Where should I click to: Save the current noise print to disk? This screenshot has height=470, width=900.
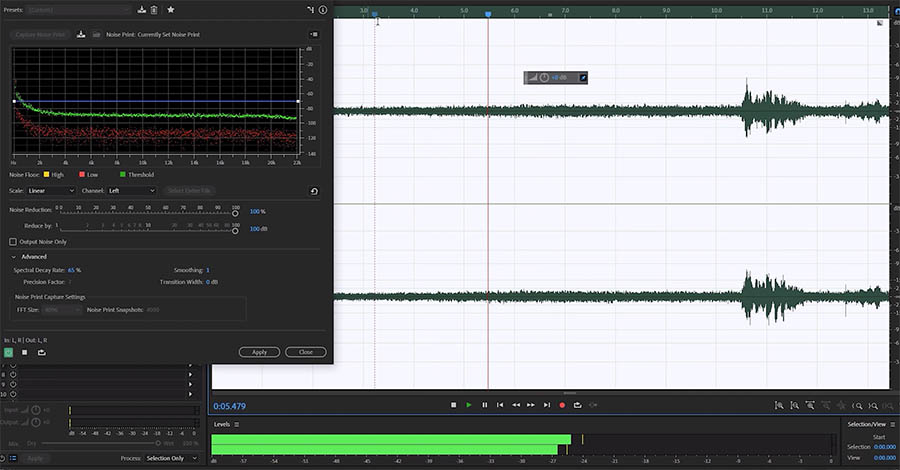[81, 34]
